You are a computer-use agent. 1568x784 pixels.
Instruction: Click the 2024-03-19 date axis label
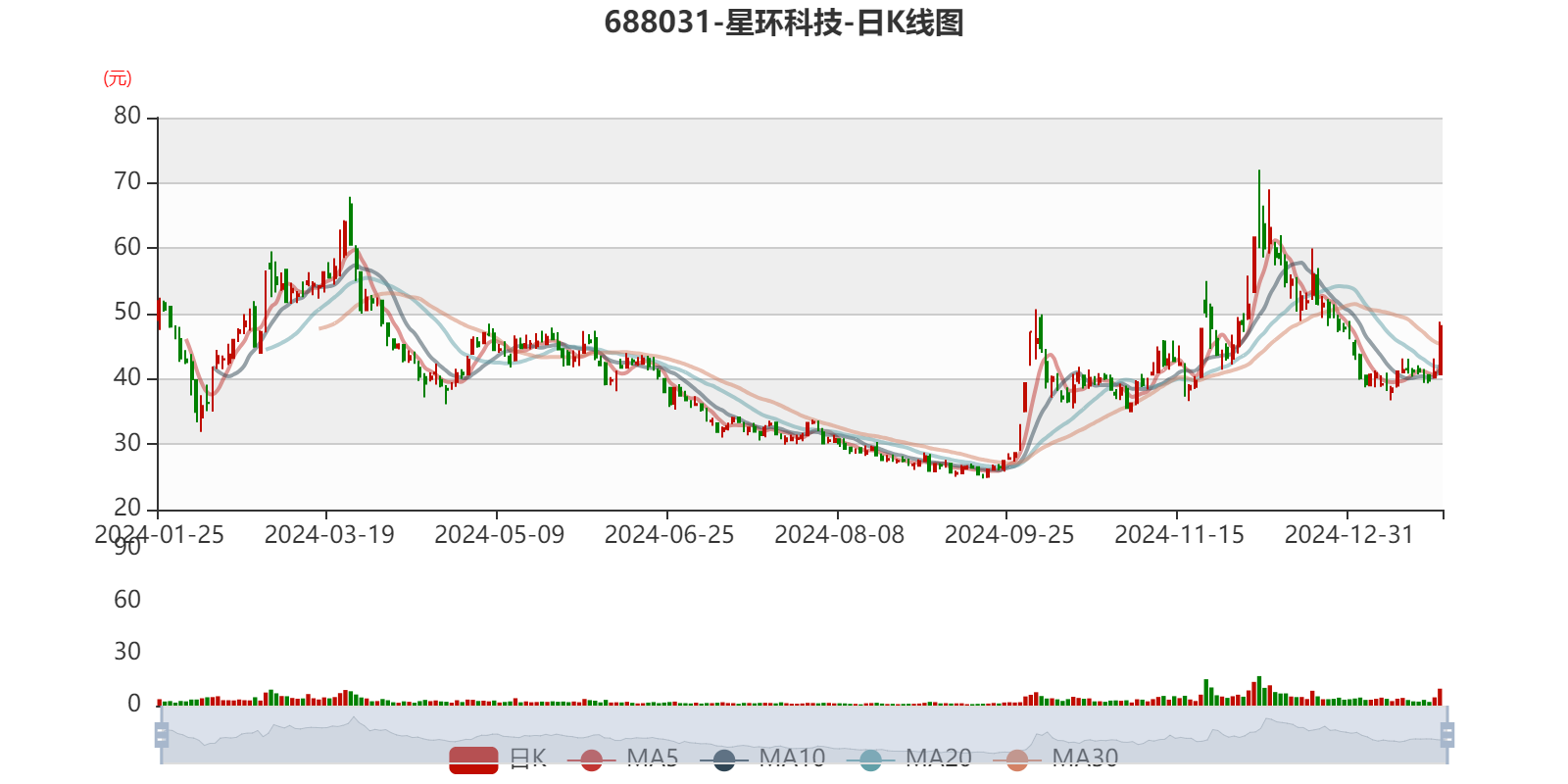pyautogui.click(x=329, y=535)
